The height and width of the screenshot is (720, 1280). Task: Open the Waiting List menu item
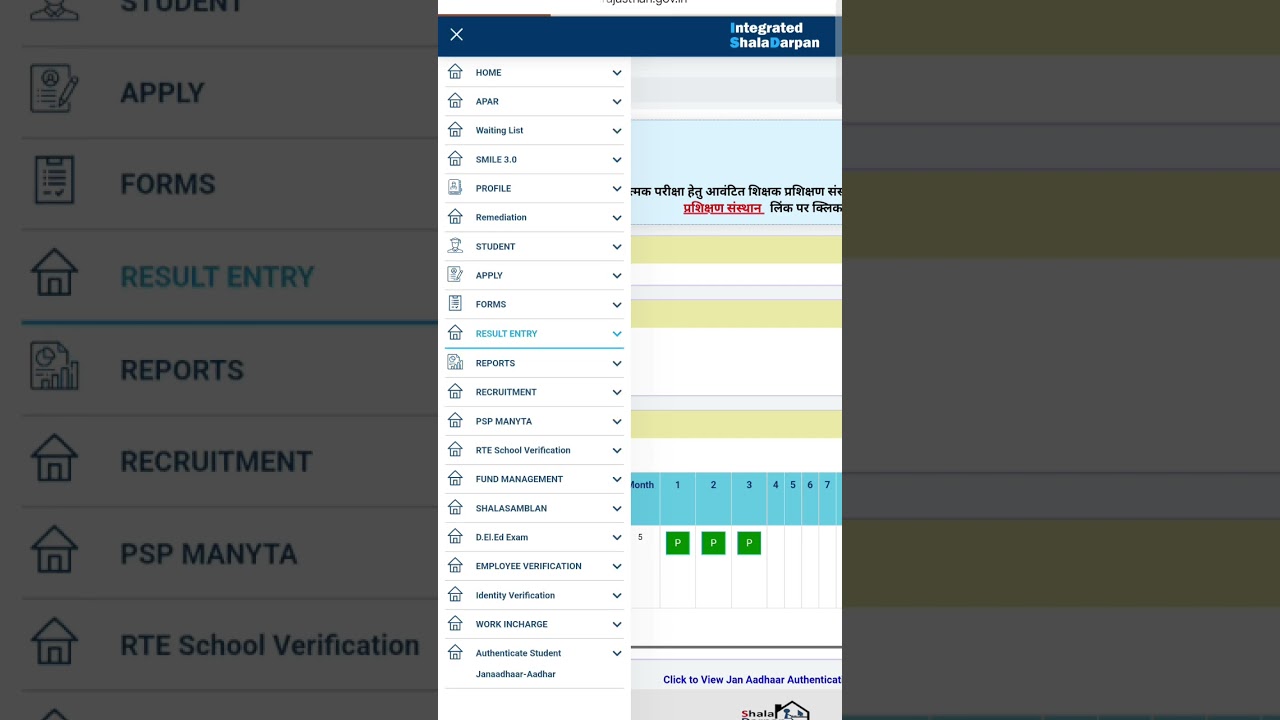click(534, 130)
